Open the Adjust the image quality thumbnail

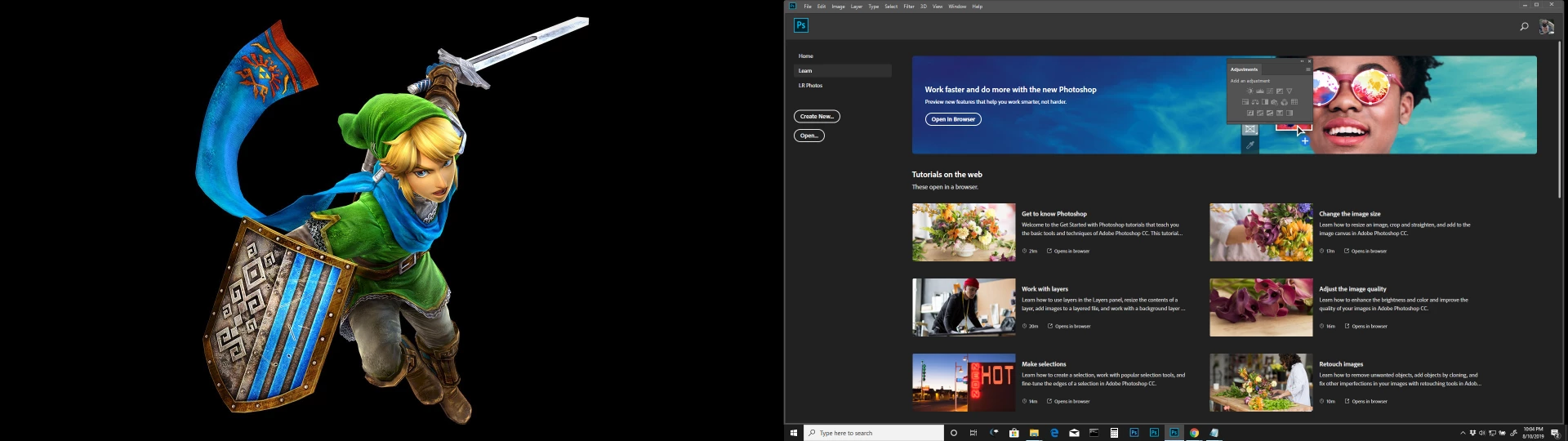[x=1261, y=308]
